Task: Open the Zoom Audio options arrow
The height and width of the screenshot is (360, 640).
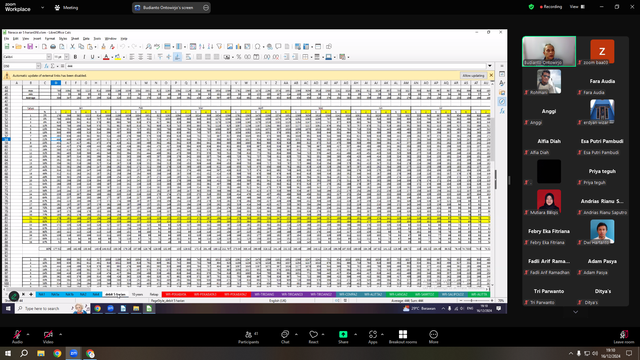Action: 28,334
